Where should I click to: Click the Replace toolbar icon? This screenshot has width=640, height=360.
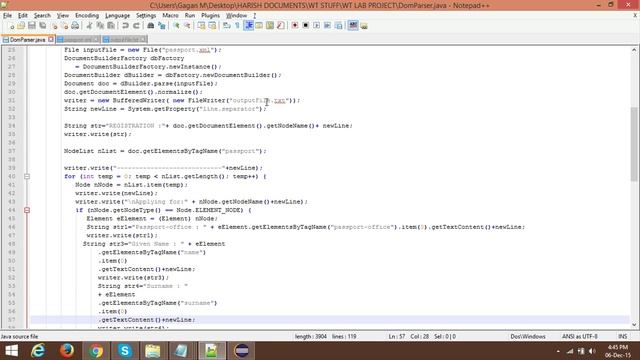pyautogui.click(x=162, y=26)
